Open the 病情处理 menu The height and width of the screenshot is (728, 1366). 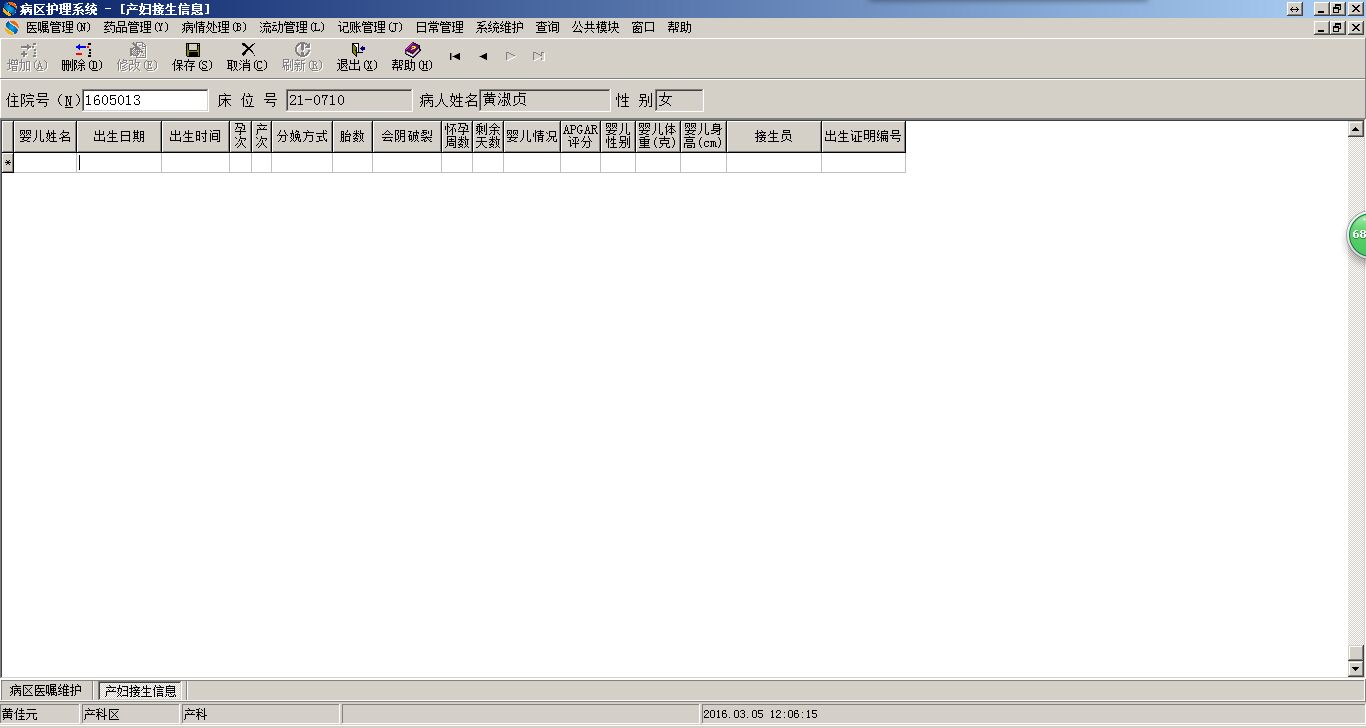(214, 28)
